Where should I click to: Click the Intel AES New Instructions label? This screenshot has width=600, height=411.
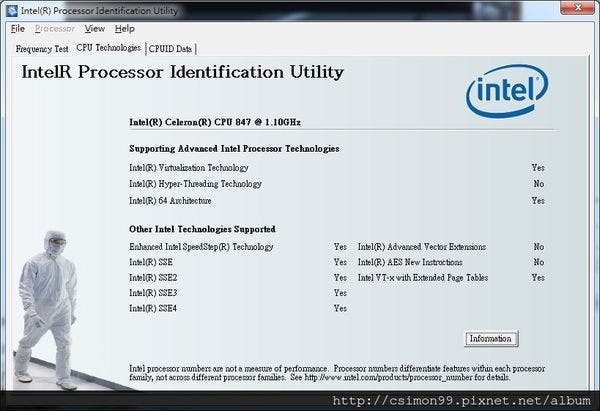pos(412,262)
